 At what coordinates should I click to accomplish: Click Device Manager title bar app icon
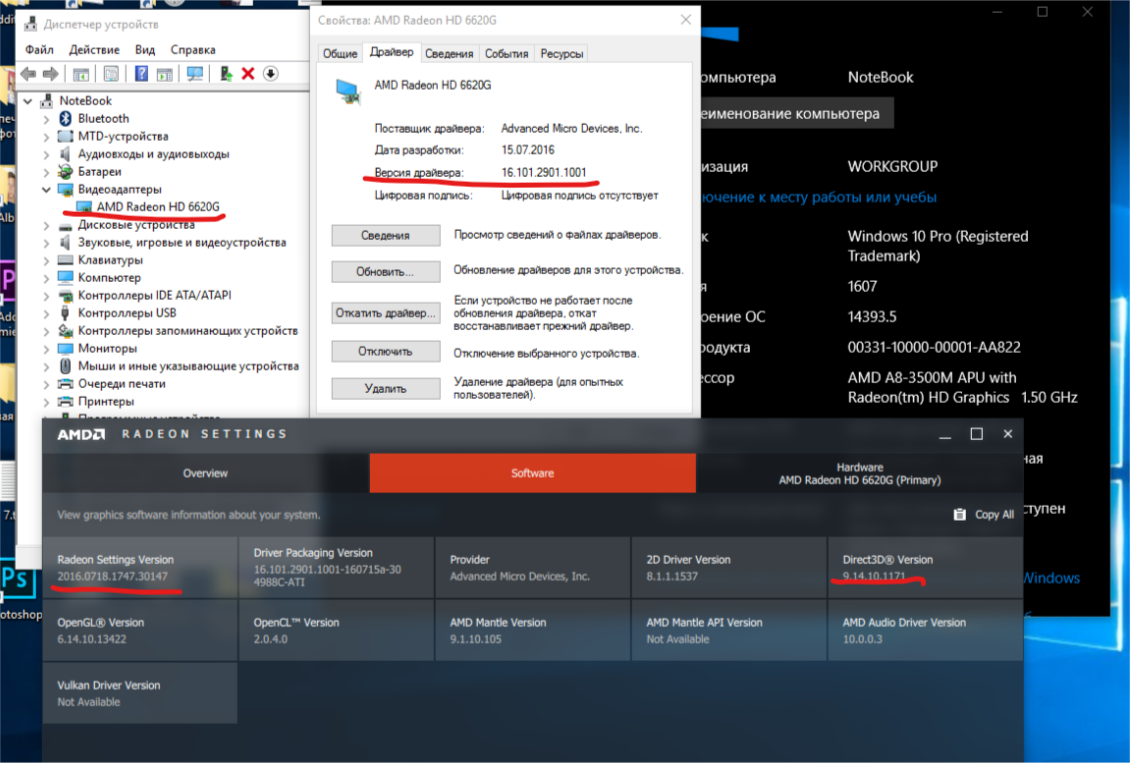(30, 24)
